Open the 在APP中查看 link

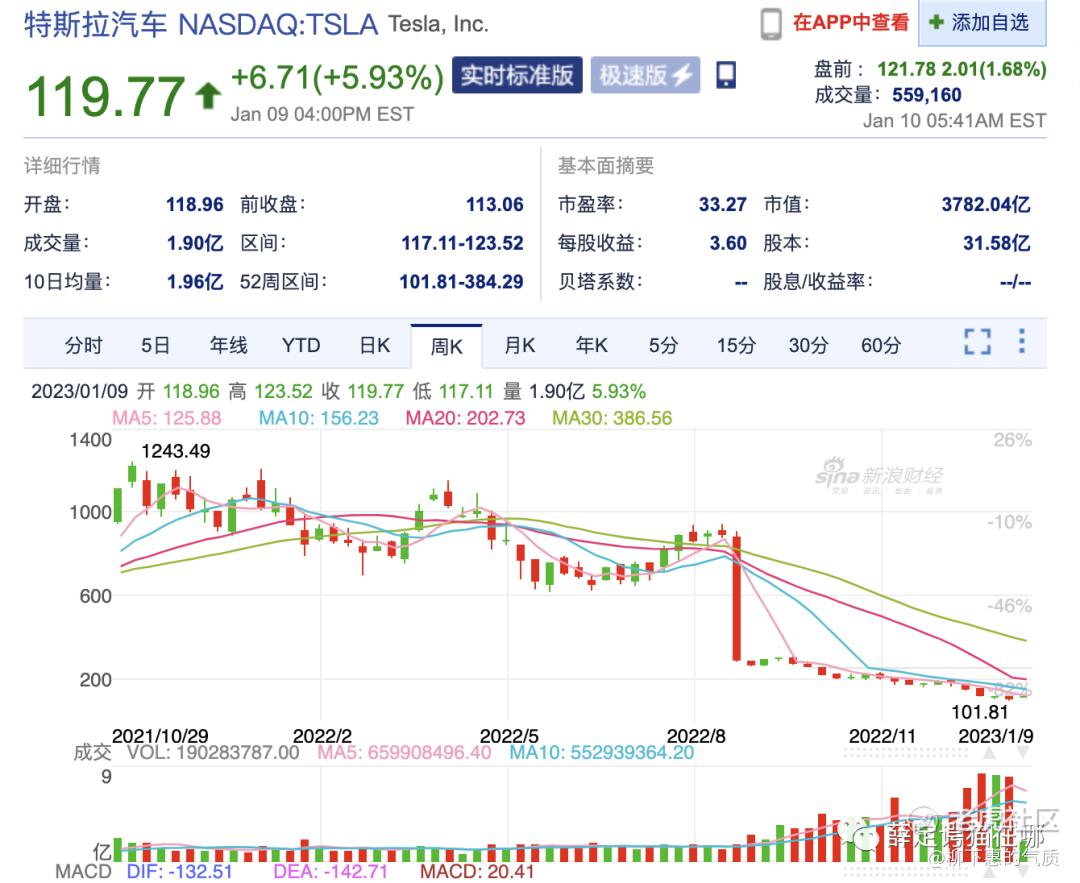851,23
